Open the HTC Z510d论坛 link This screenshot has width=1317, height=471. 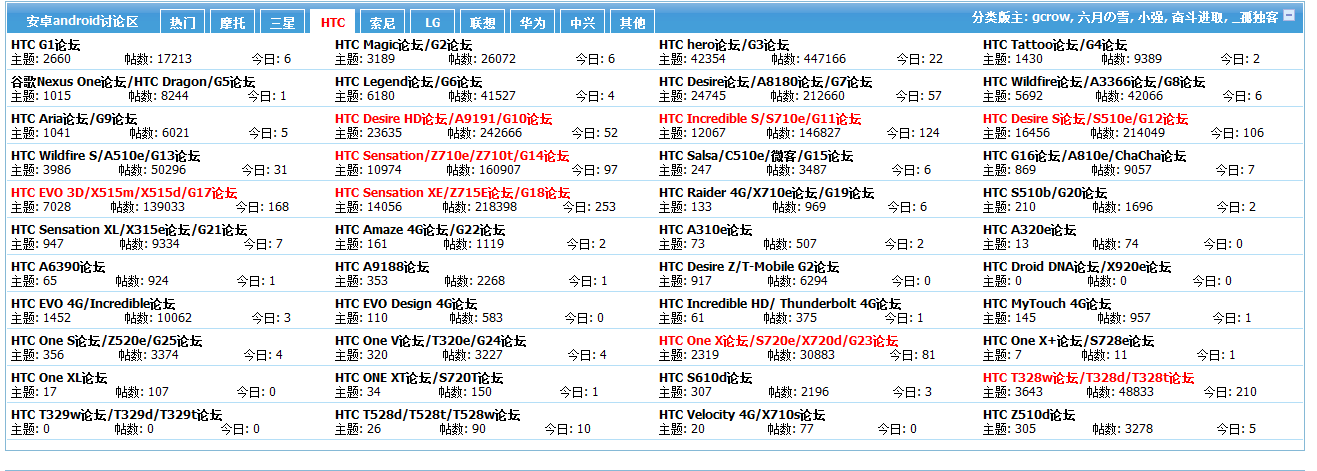coord(1029,415)
